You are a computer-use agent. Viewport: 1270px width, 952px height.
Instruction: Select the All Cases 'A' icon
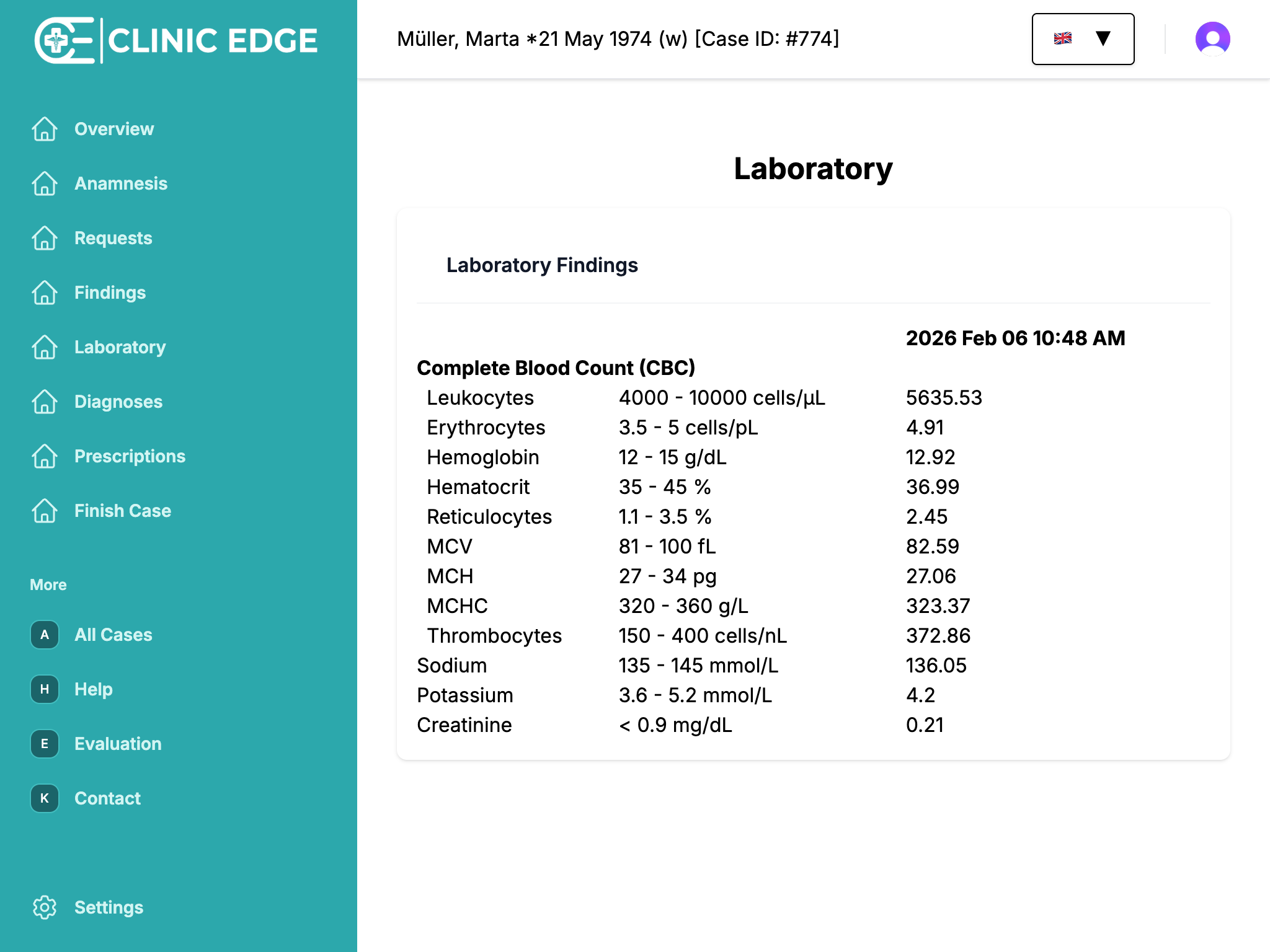coord(44,635)
